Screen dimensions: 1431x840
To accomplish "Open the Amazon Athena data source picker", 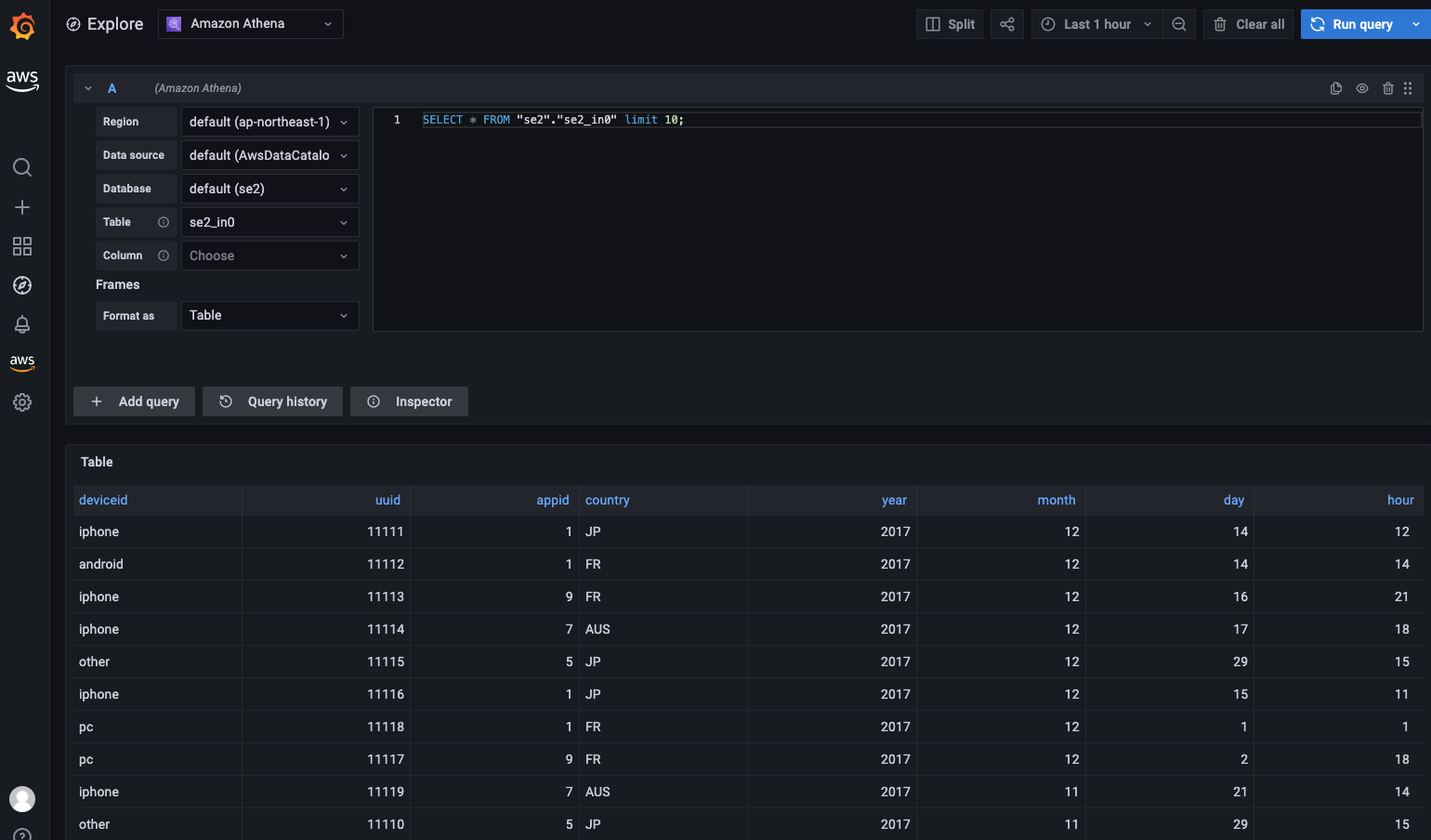I will (251, 24).
